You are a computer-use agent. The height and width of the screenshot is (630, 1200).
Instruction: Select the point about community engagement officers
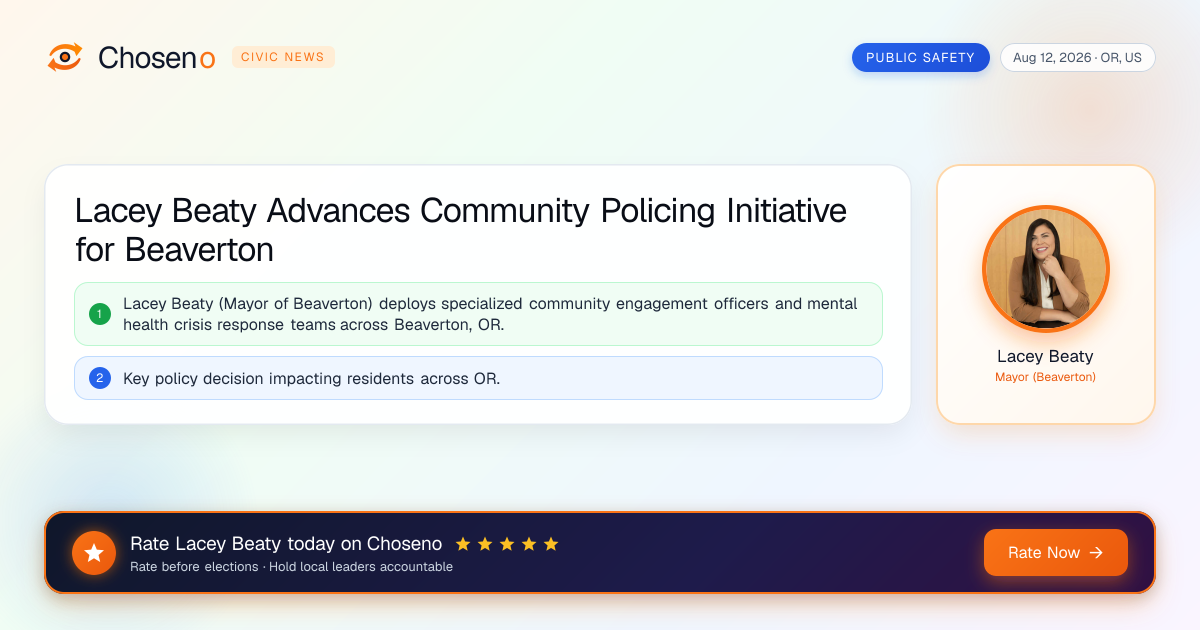478,314
